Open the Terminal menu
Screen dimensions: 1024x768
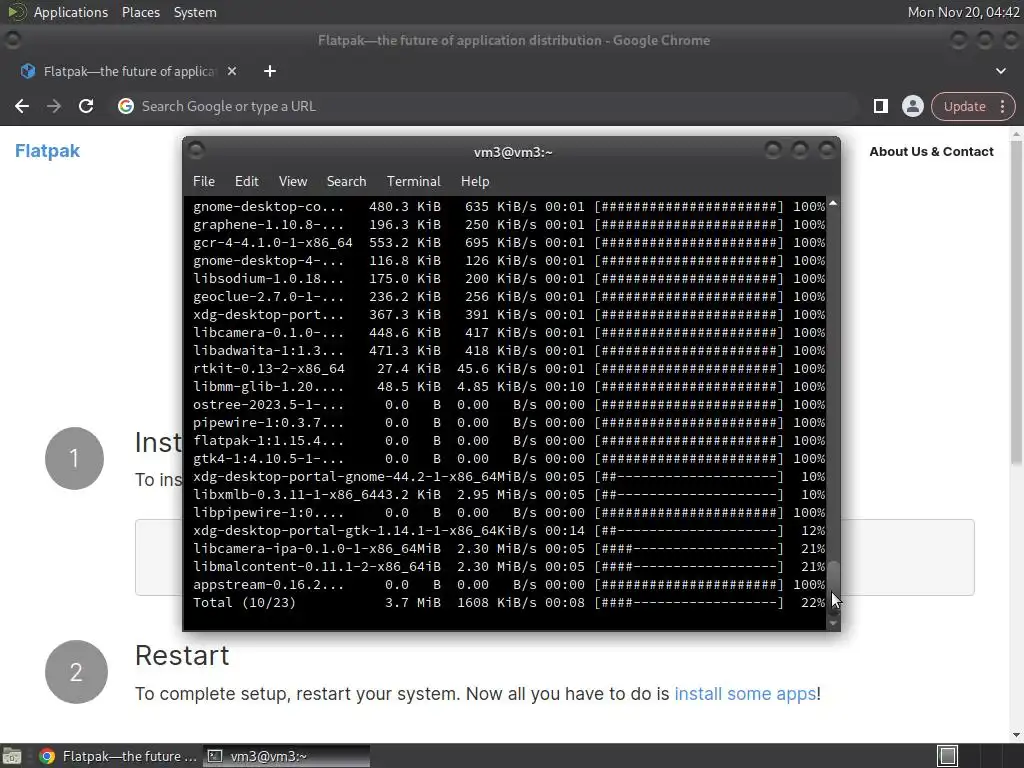coord(413,182)
